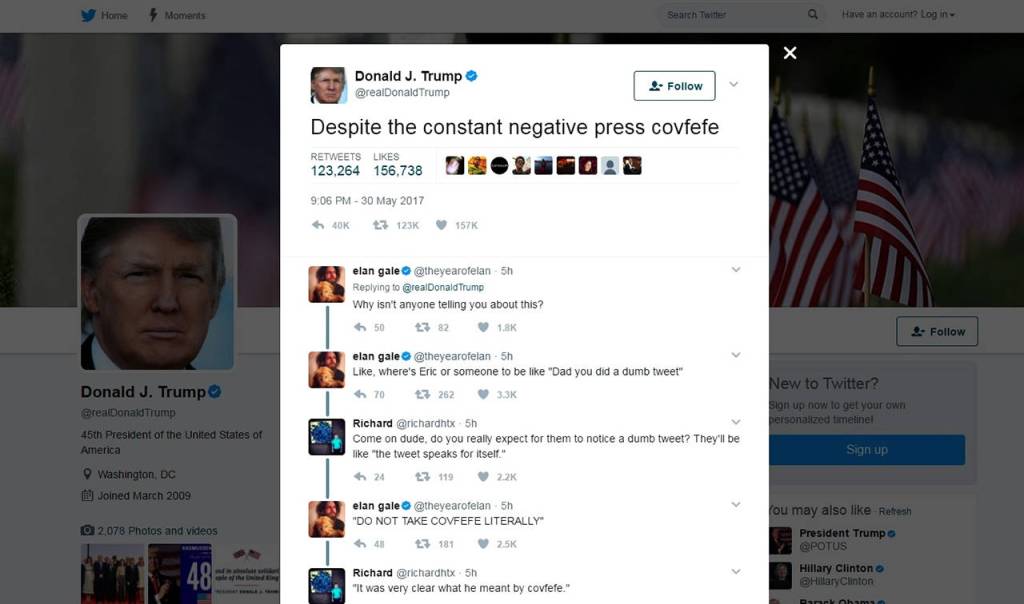
Task: Click the search magnifier icon in Search Twitter
Action: pos(812,14)
